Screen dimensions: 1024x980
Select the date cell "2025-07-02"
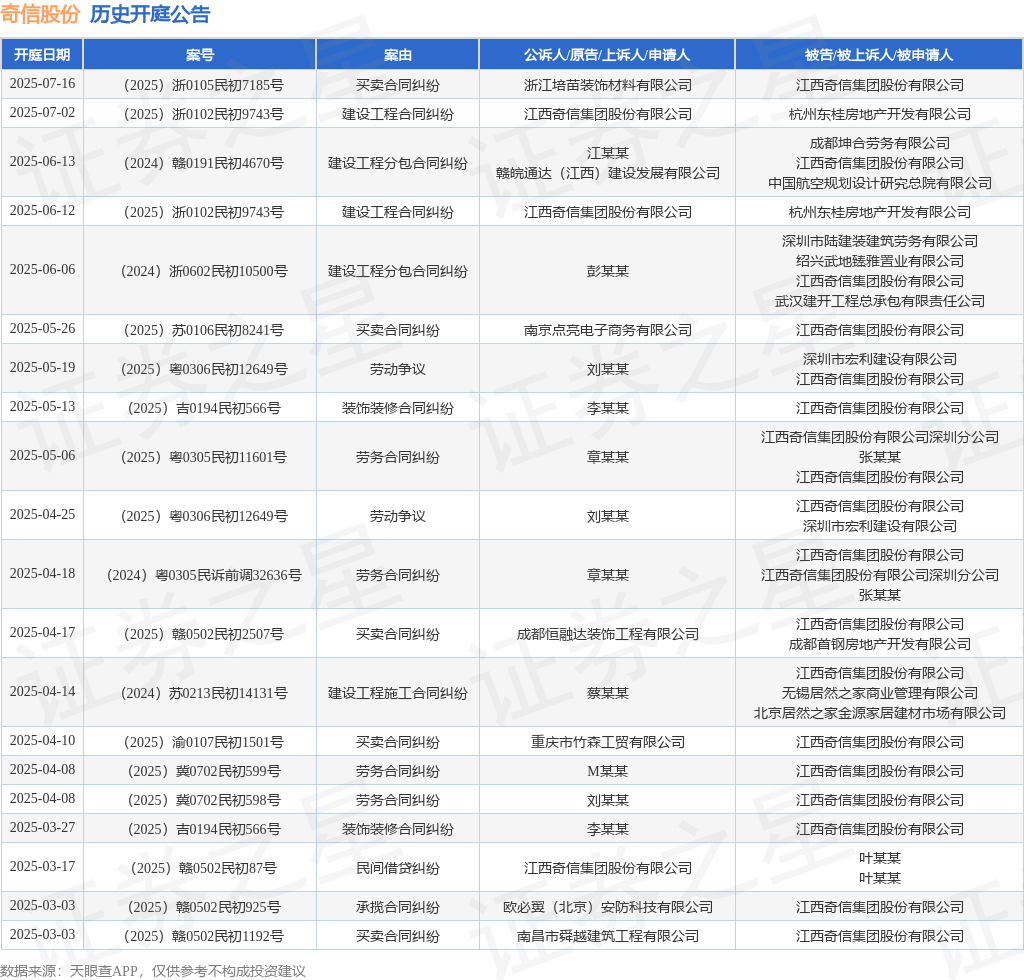pos(42,112)
